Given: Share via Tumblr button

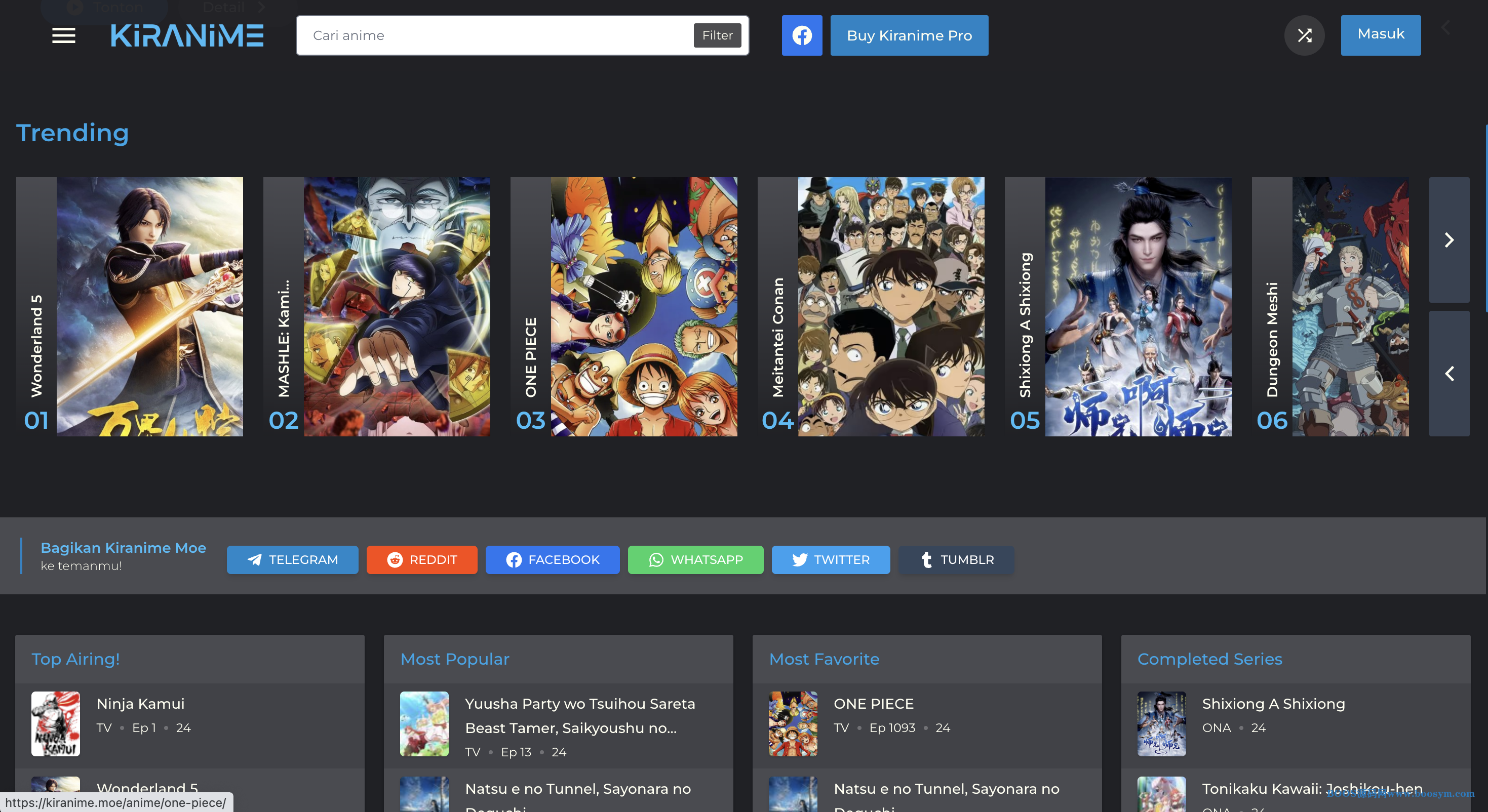Looking at the screenshot, I should point(956,559).
